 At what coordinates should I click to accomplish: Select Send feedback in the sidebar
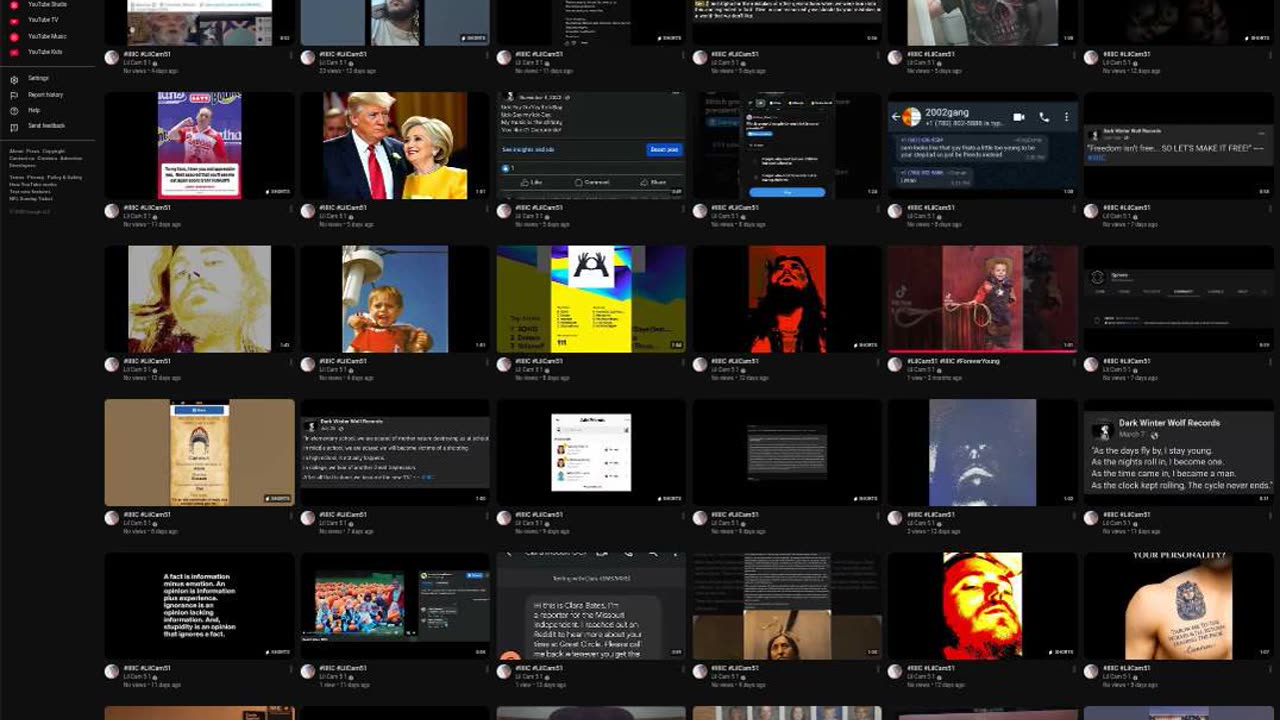click(x=46, y=126)
